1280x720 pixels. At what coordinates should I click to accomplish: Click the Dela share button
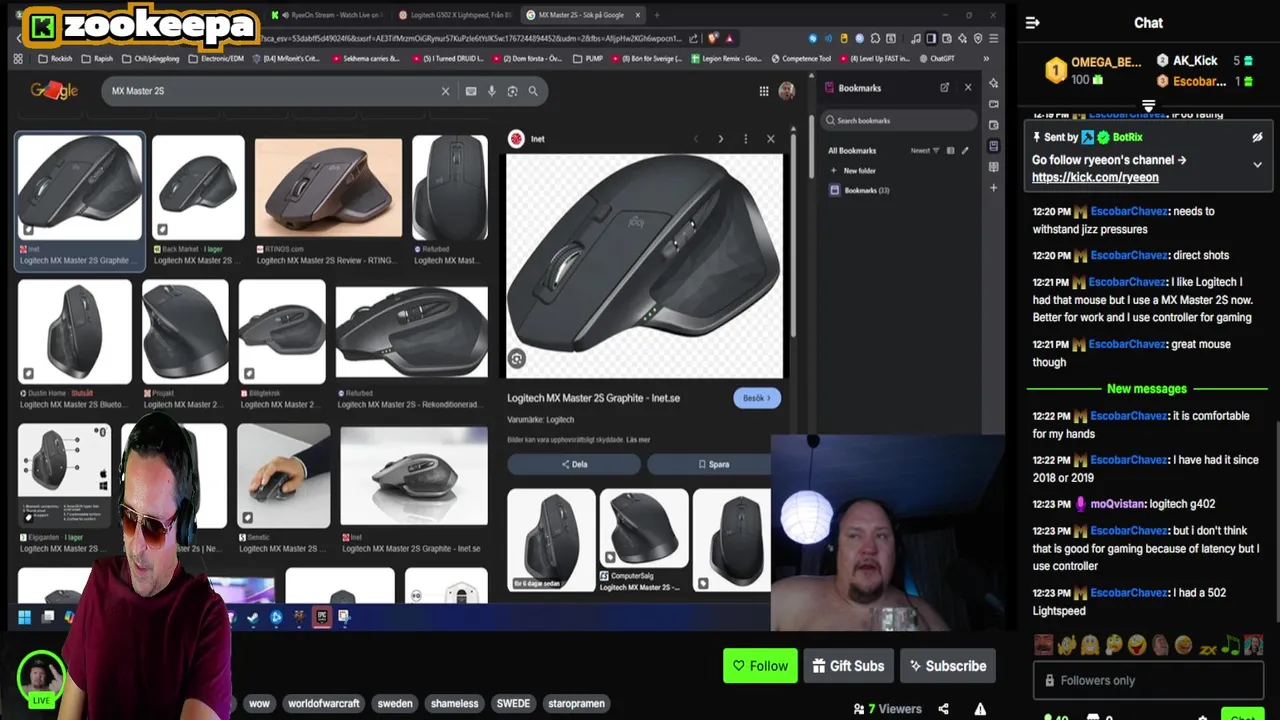pos(574,464)
